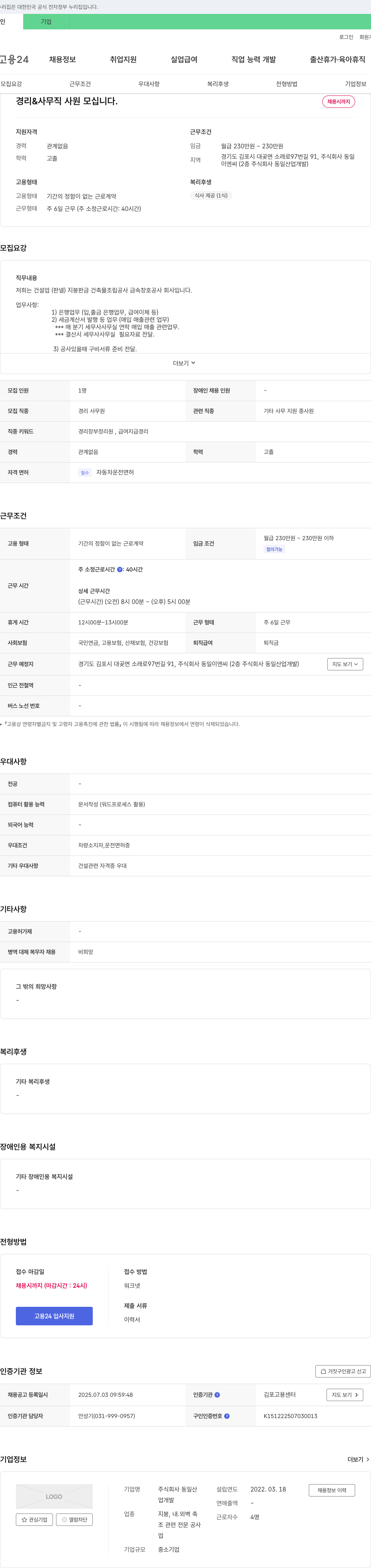Click the 채용시까지 status badge

tap(339, 102)
